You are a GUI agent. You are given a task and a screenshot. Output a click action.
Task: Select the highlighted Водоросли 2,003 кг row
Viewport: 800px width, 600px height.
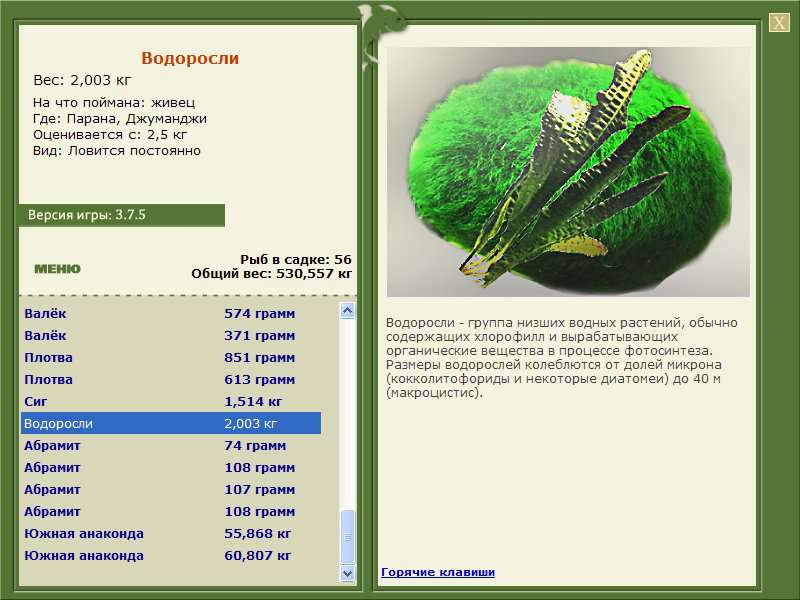tap(171, 423)
